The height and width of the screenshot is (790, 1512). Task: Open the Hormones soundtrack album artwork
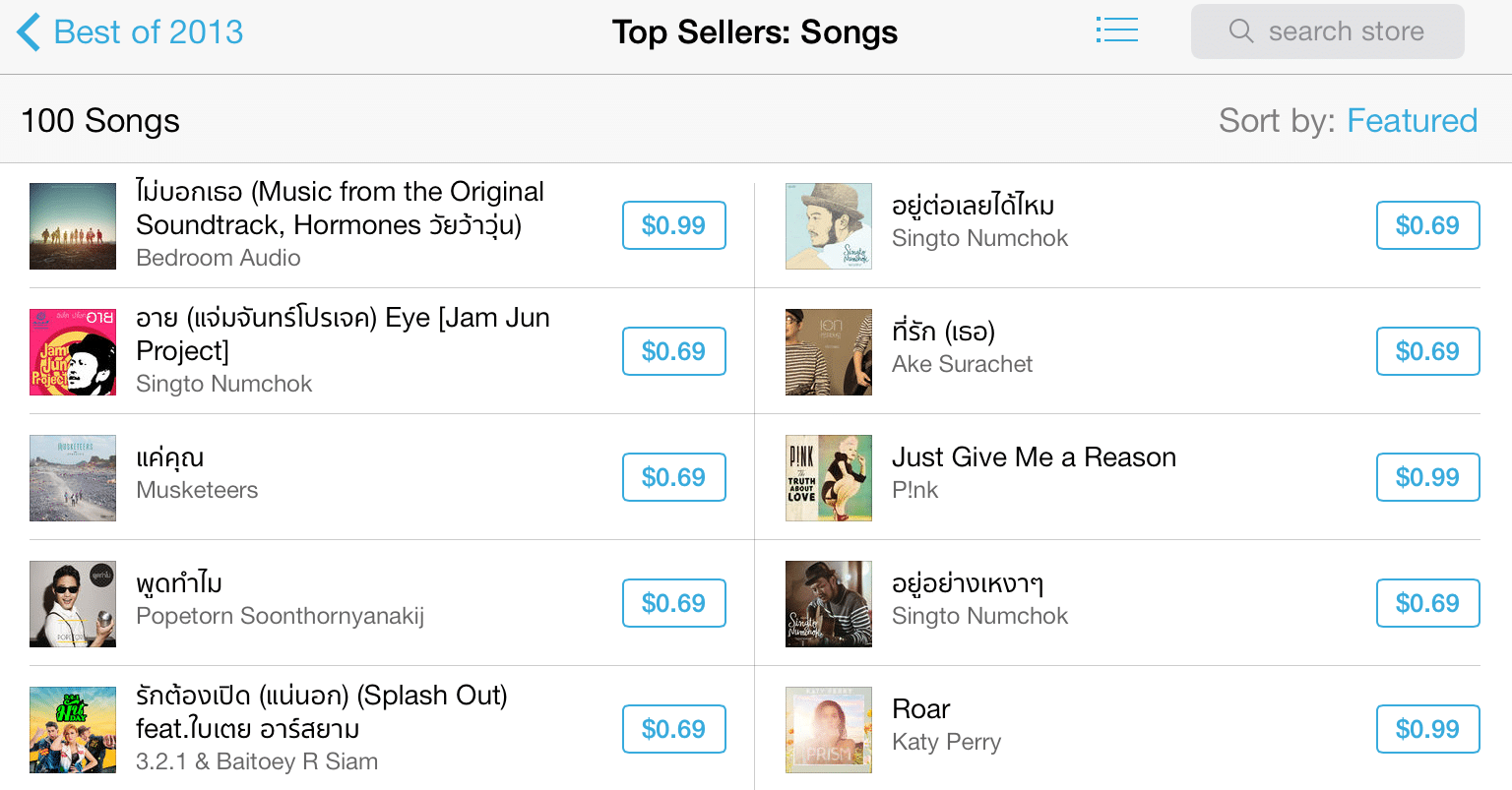[73, 226]
